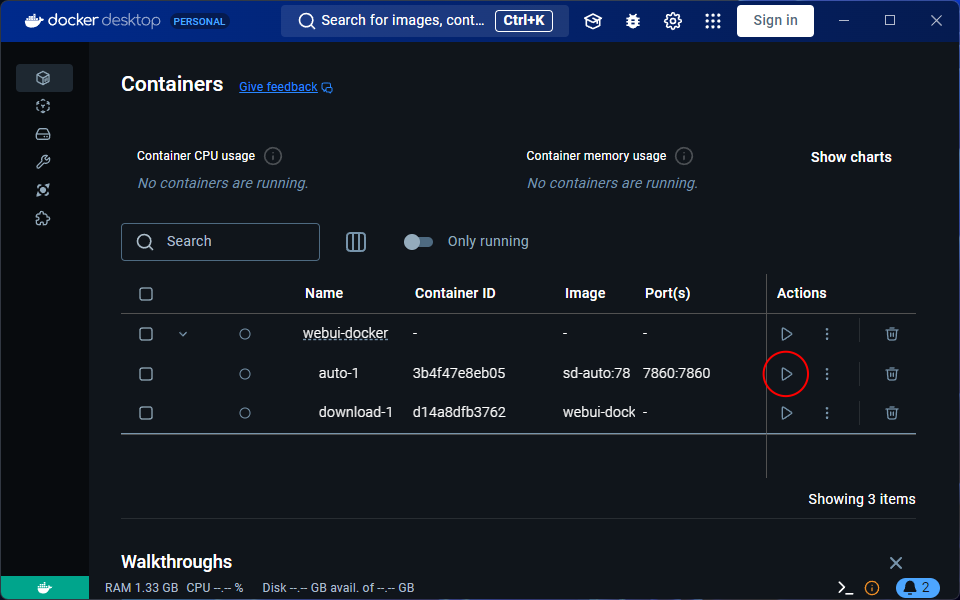The width and height of the screenshot is (960, 600).
Task: Check the download-1 row checkbox
Action: (146, 413)
